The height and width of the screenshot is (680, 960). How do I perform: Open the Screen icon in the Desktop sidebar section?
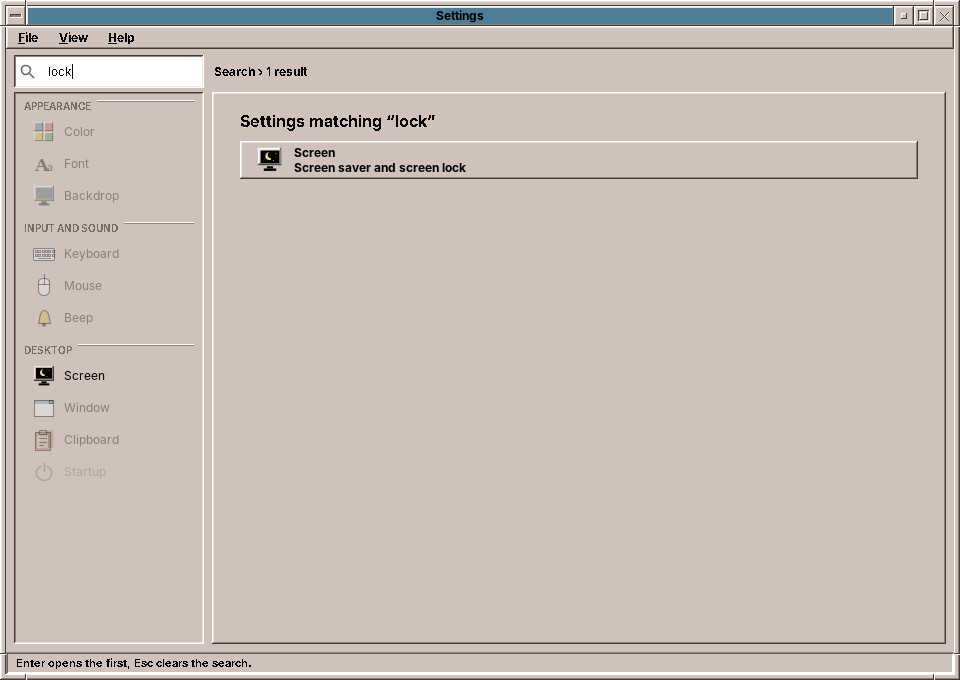(43, 376)
